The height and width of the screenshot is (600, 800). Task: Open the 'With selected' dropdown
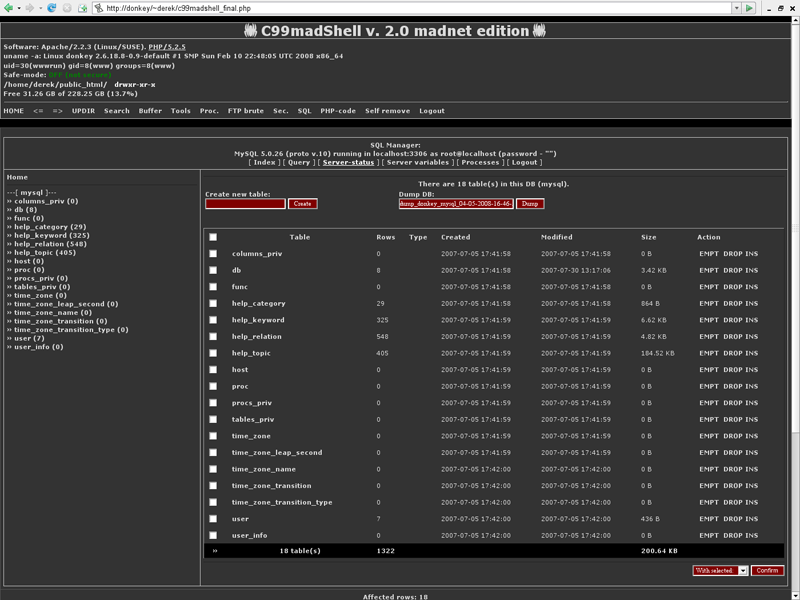click(720, 570)
